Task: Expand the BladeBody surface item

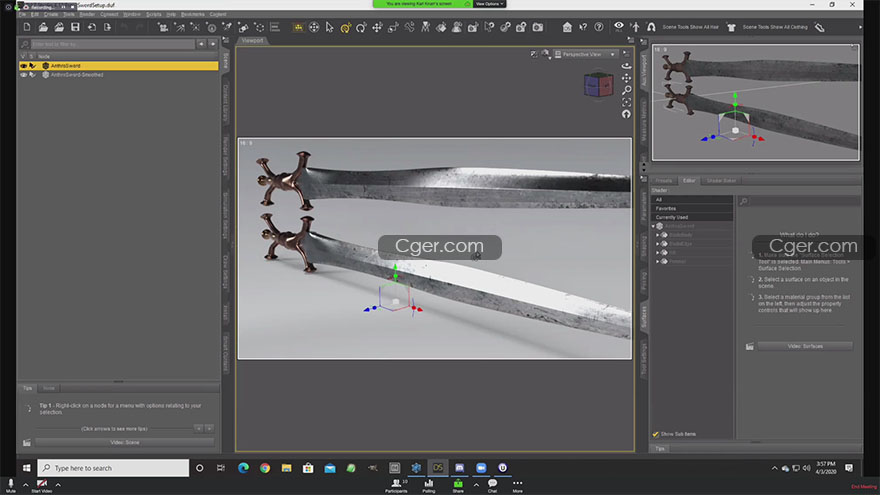Action: (x=658, y=235)
